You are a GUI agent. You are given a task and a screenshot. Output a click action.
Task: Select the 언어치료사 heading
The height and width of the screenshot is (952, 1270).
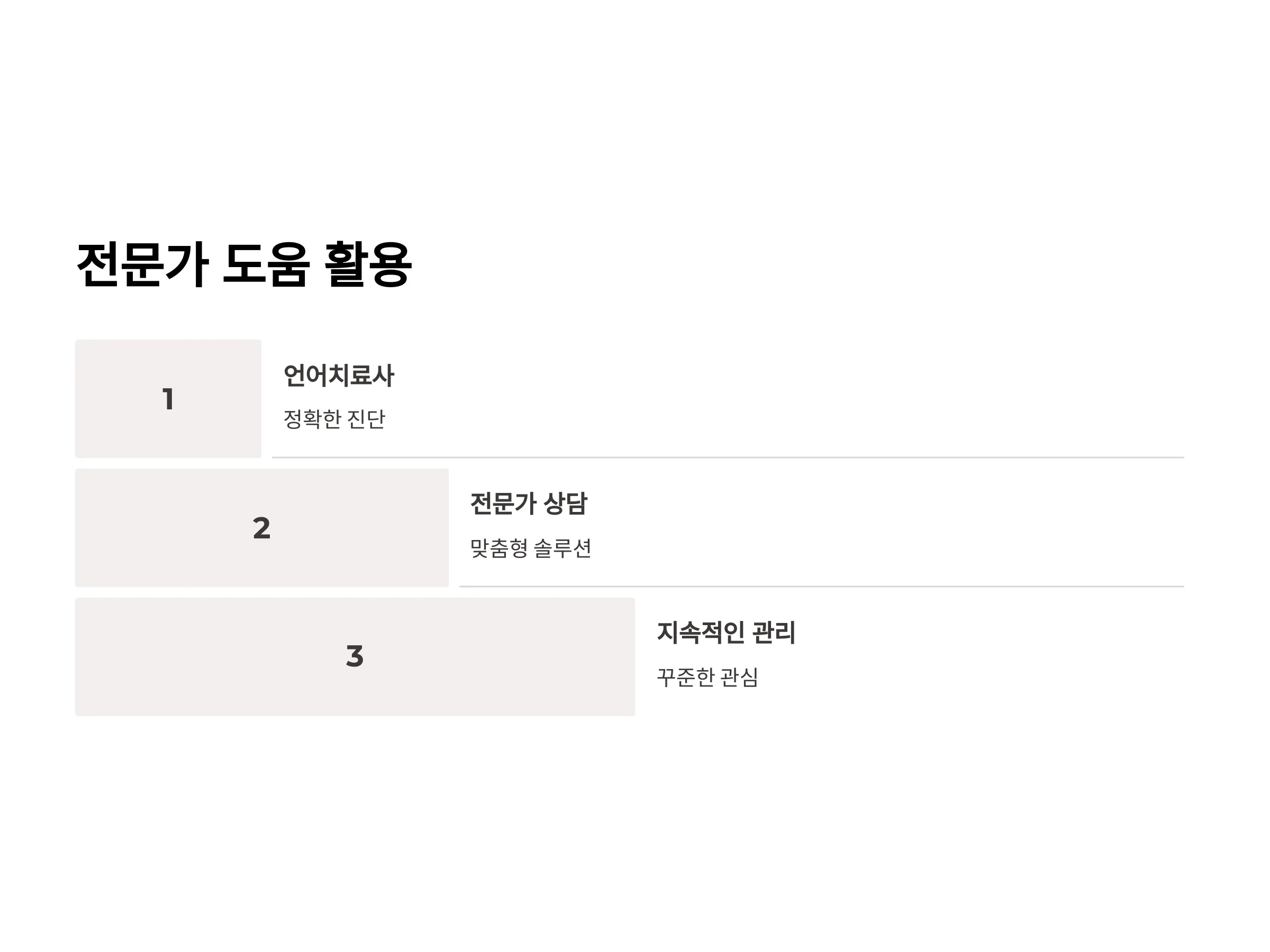(339, 376)
